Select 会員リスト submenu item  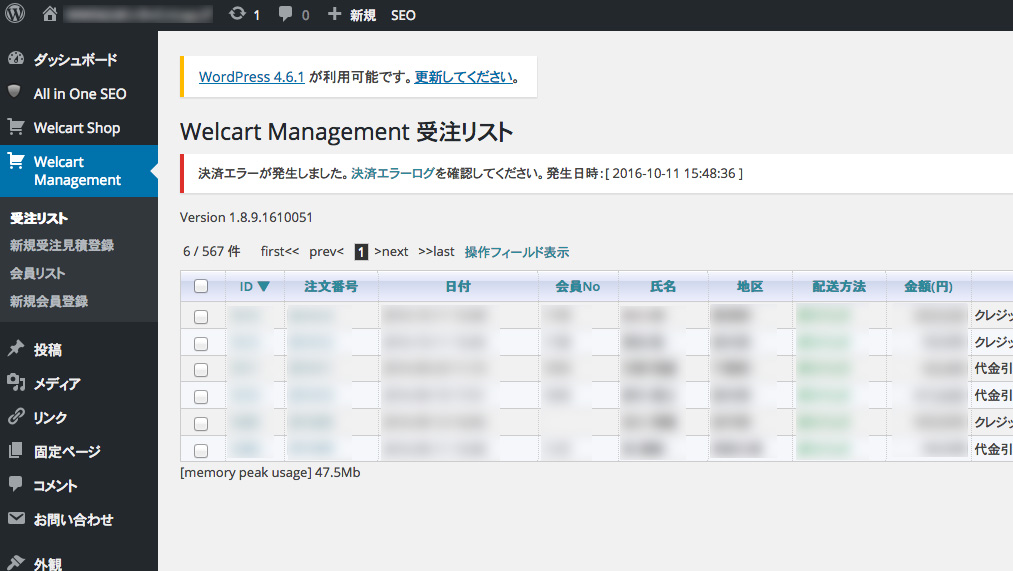pyautogui.click(x=37, y=273)
